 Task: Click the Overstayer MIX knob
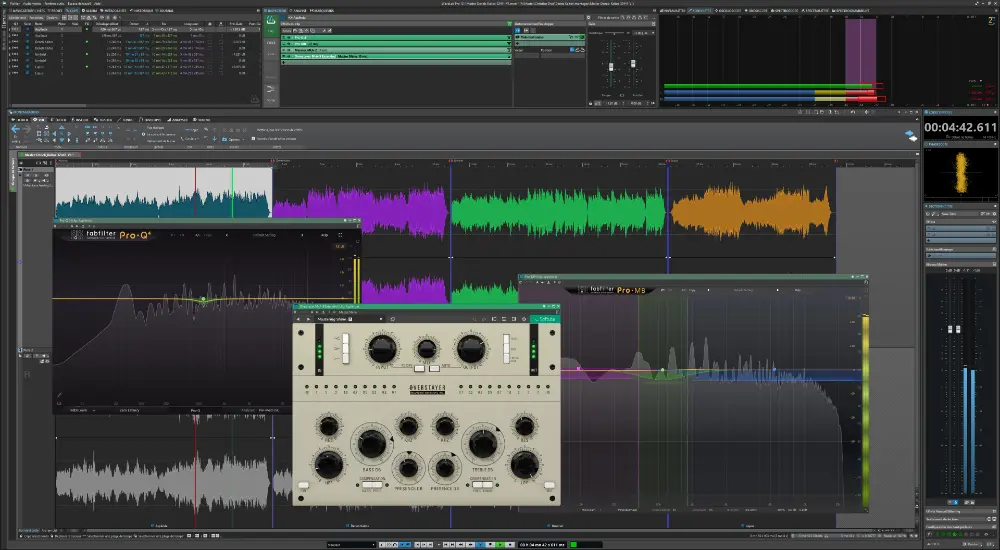point(427,349)
